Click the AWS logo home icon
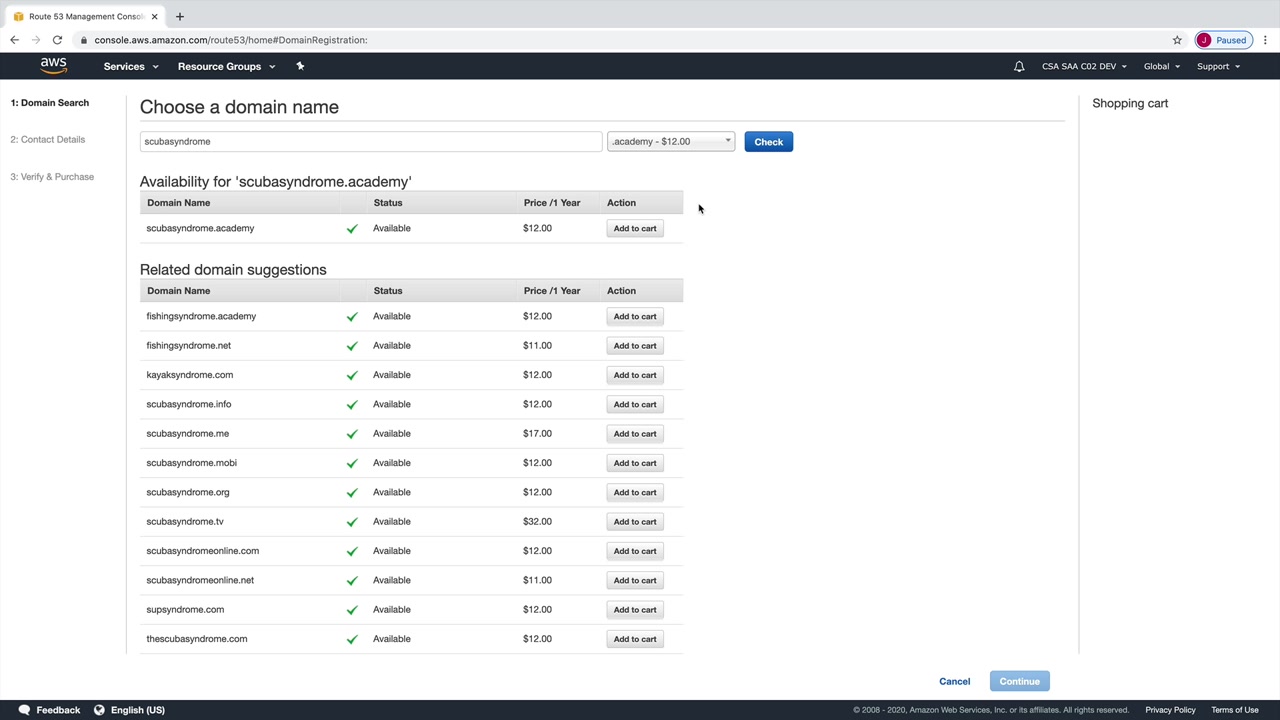Screen dimensions: 1280x720 pos(53,66)
